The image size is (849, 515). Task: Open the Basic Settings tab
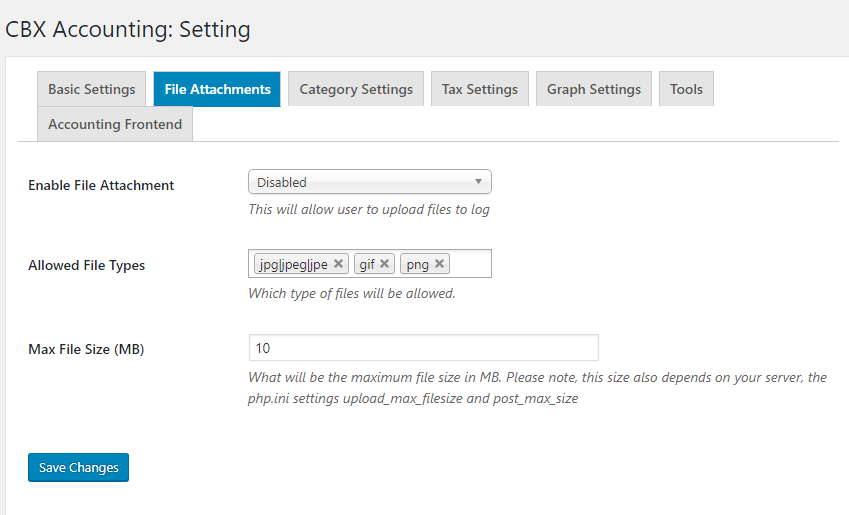pos(92,89)
